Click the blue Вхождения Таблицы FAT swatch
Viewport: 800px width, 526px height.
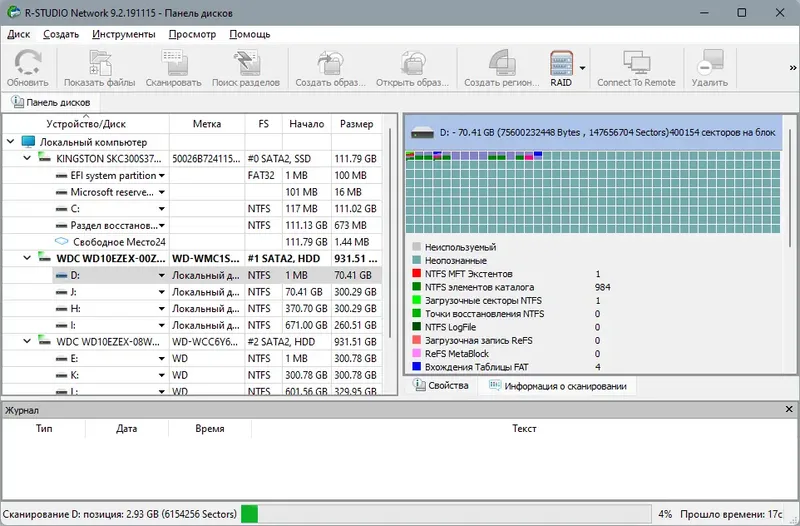(416, 366)
